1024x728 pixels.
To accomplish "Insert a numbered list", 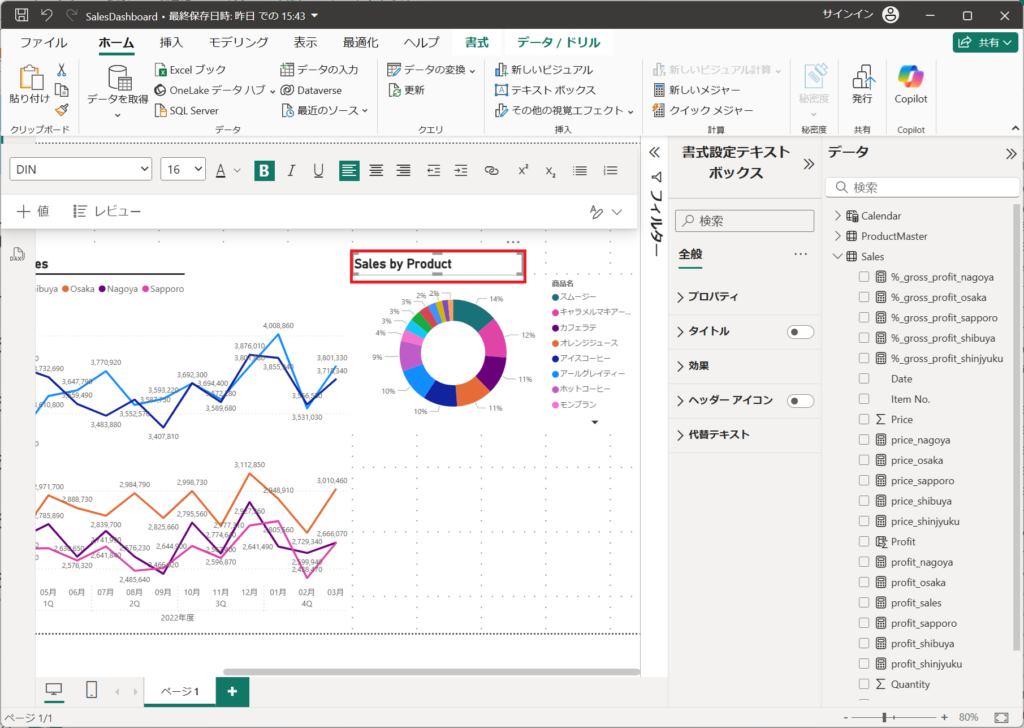I will coord(611,170).
